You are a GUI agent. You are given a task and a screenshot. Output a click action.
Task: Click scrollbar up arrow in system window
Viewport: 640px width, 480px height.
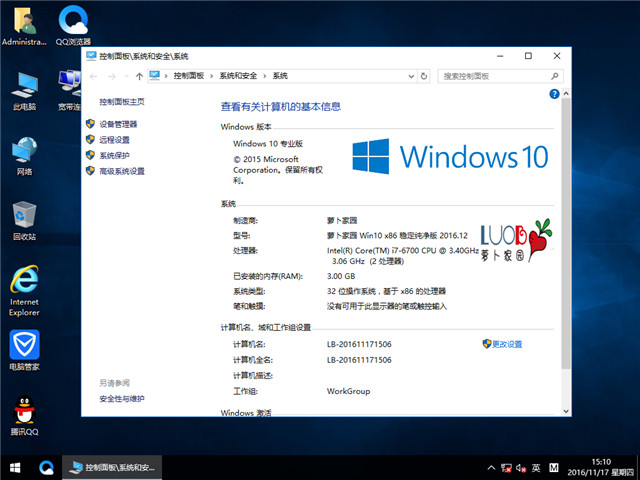[566, 93]
